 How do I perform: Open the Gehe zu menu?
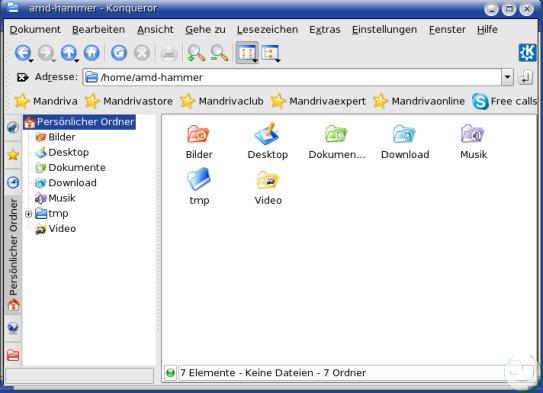point(205,30)
